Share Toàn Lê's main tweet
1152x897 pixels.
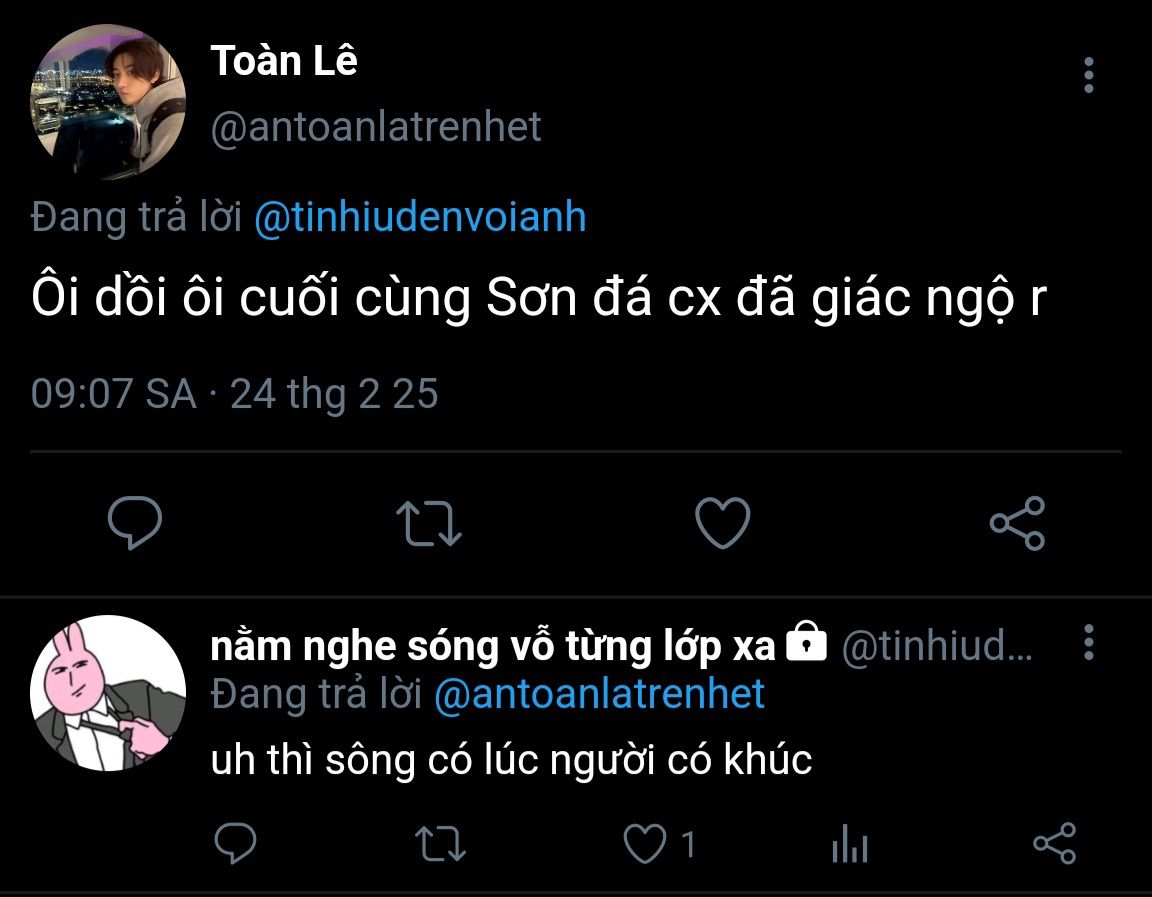pos(1017,524)
